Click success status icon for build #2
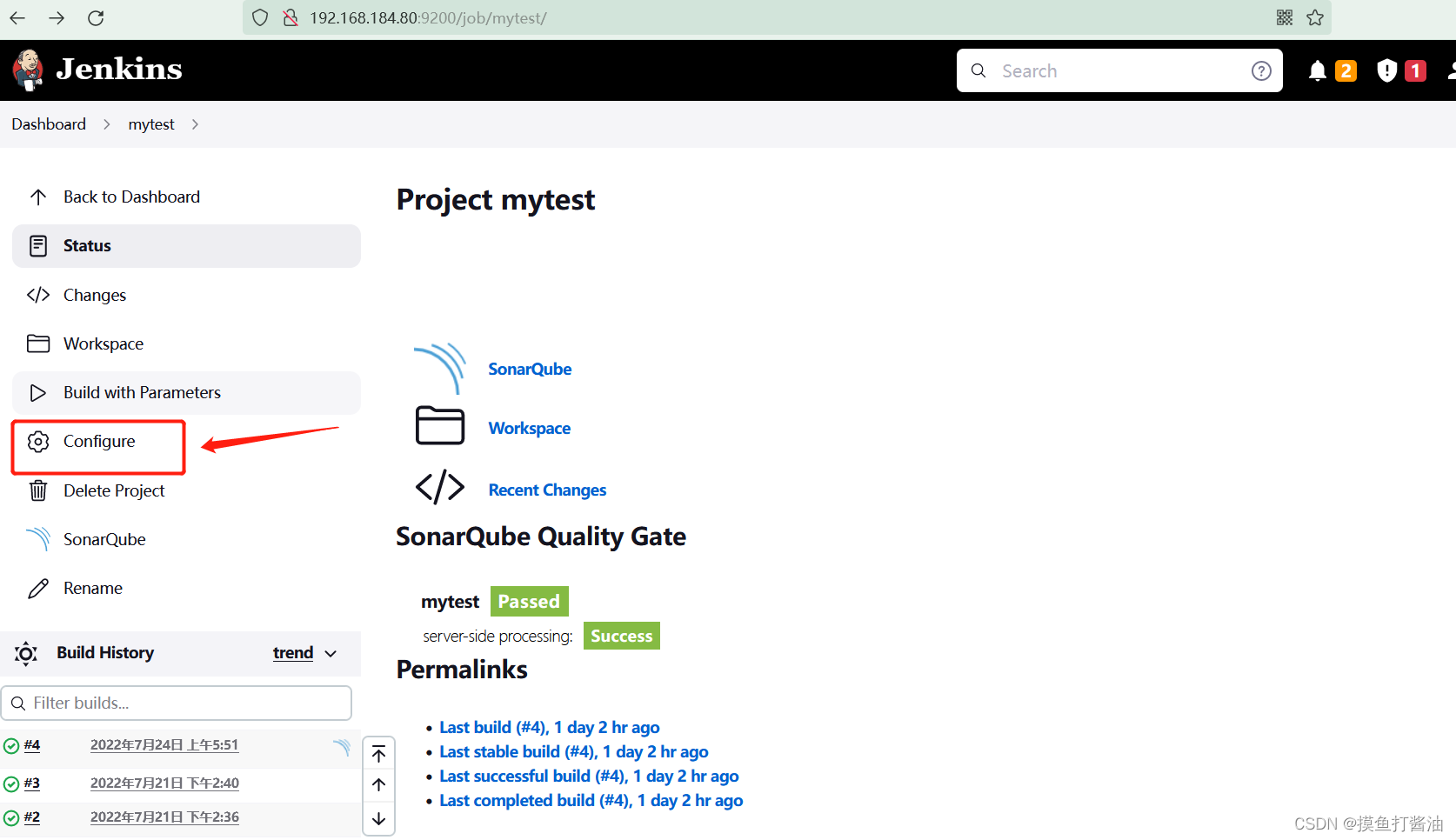This screenshot has height=840, width=1456. pyautogui.click(x=11, y=818)
